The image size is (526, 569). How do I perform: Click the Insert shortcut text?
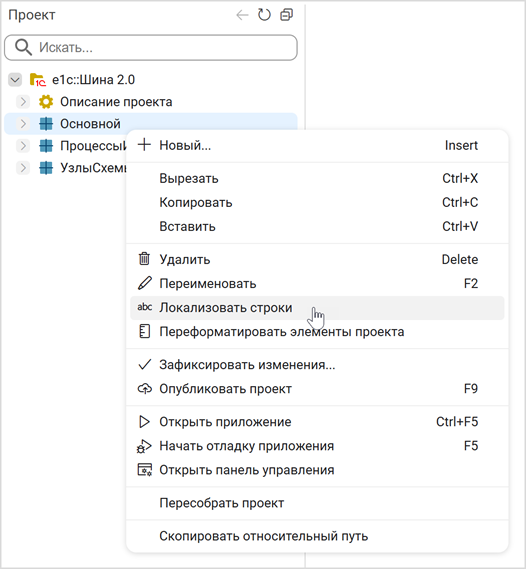click(x=461, y=145)
